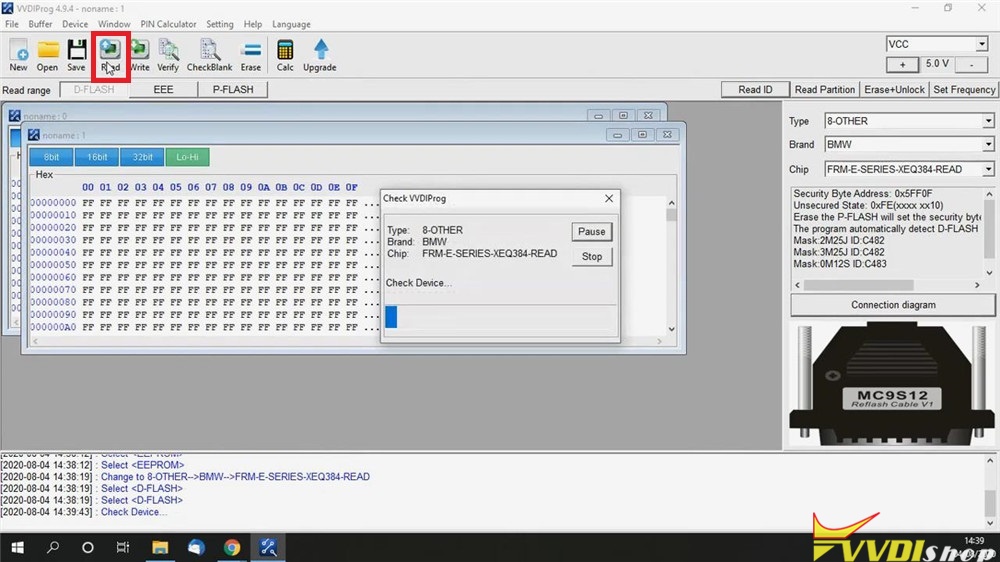
Task: Close the noname : 0 window
Action: click(648, 115)
